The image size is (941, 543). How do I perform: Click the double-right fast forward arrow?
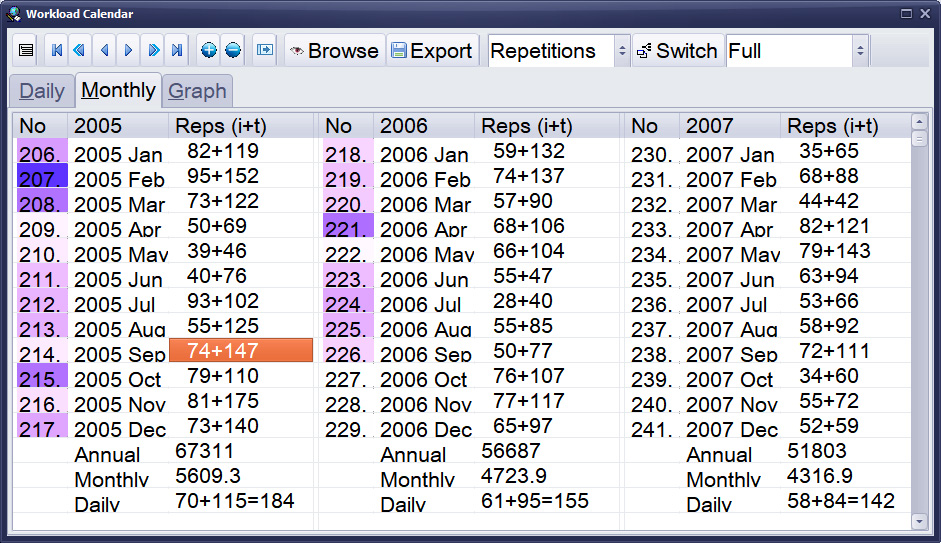[153, 51]
